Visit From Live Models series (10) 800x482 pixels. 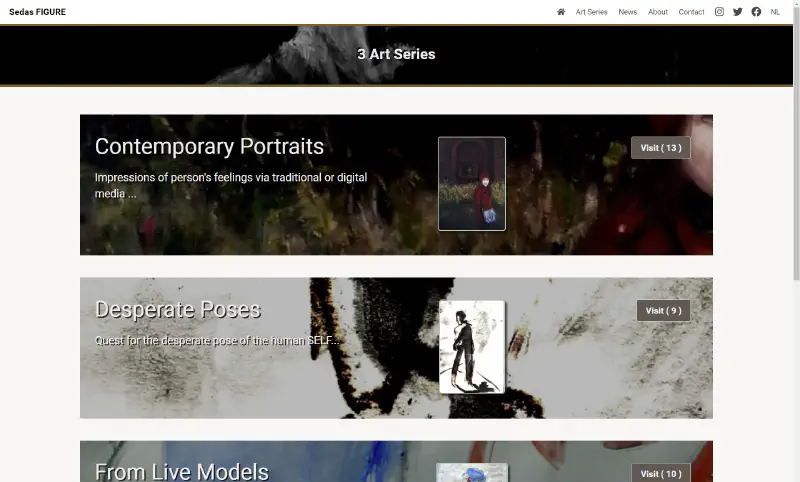coord(661,473)
